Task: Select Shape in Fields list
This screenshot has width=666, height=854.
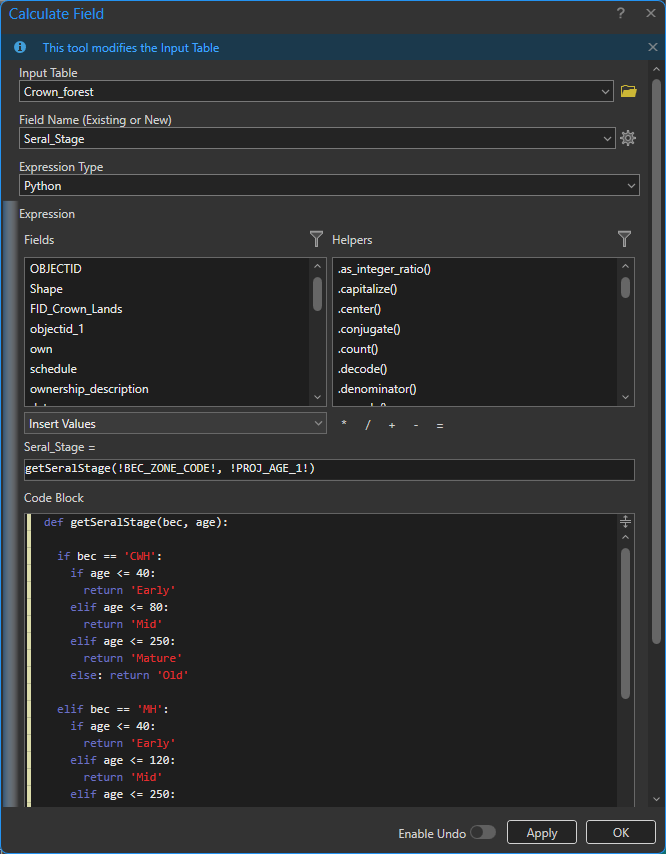Action: pos(168,289)
